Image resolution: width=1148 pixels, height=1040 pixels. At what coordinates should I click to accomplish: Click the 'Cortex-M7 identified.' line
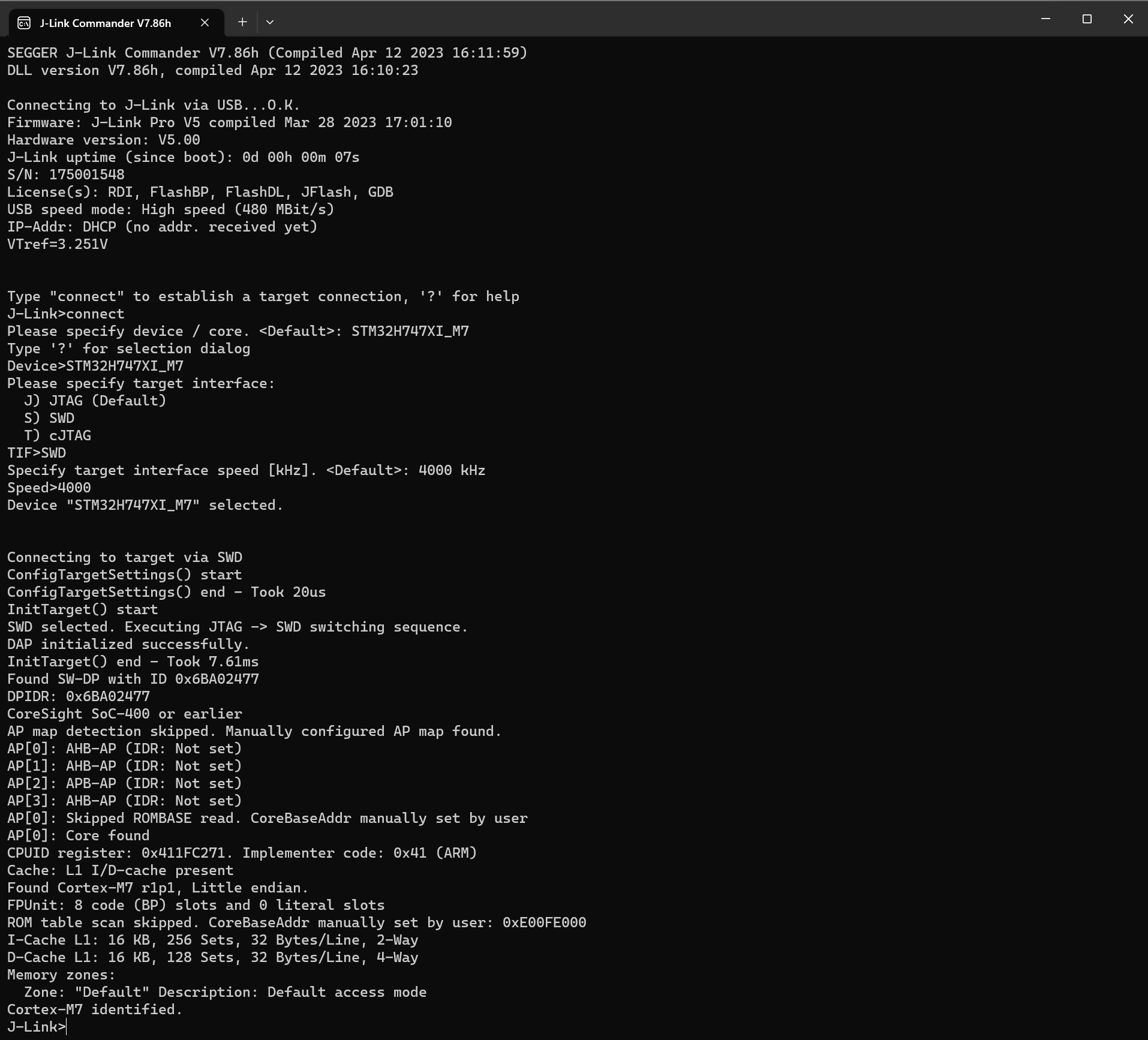click(95, 1009)
